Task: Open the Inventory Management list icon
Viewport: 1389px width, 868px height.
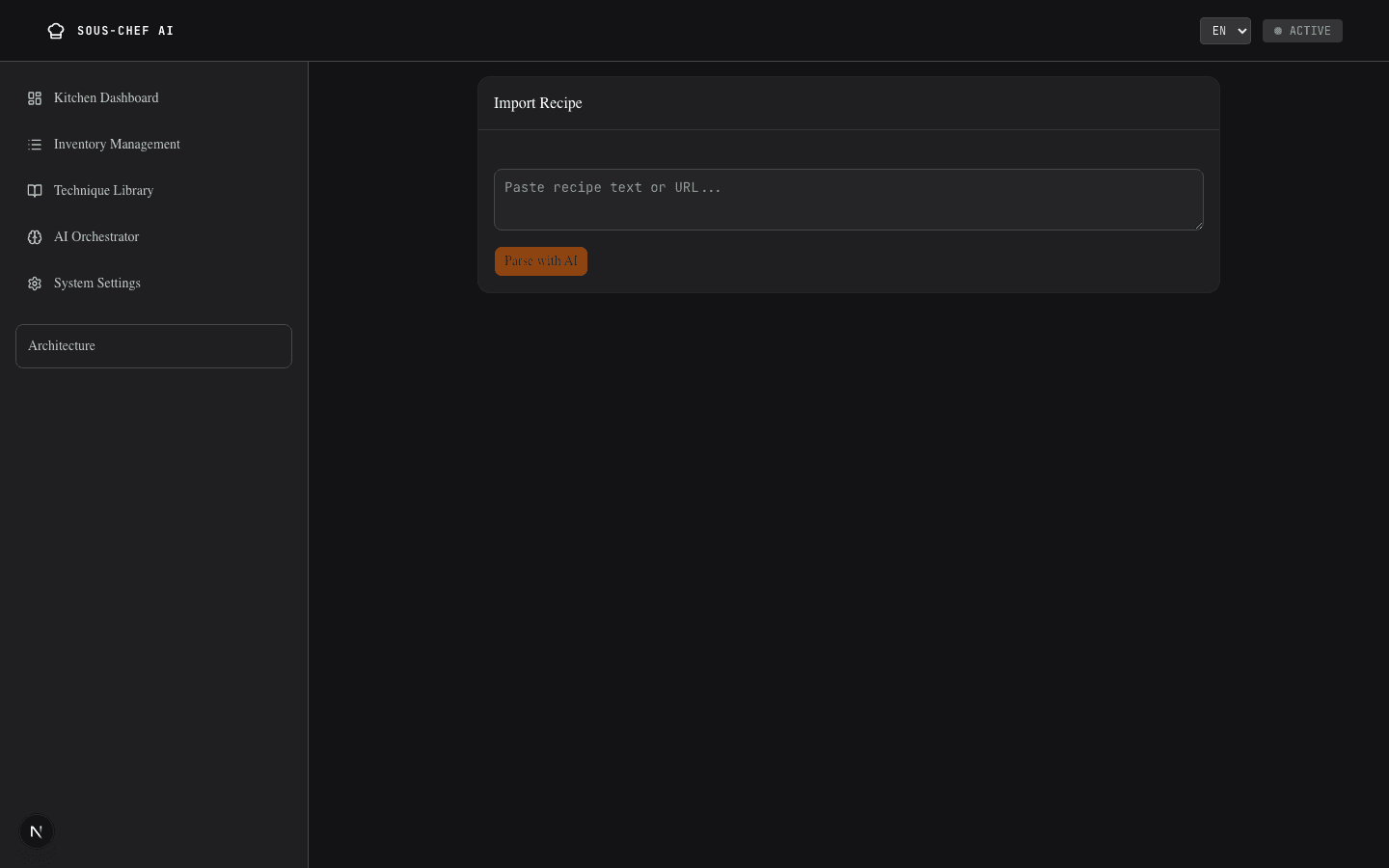Action: [35, 145]
